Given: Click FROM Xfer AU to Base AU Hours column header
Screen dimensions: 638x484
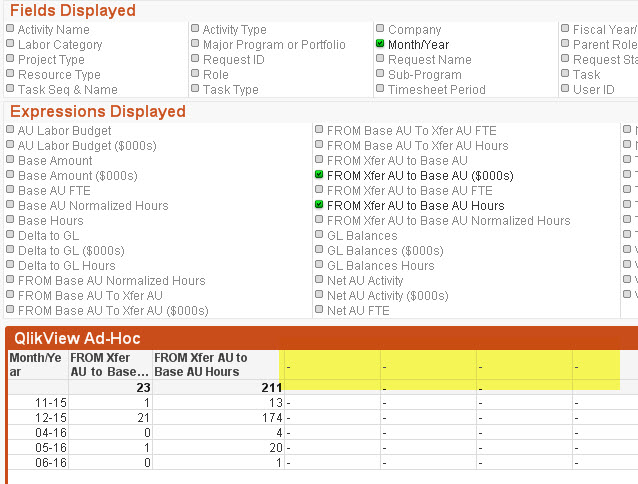Looking at the screenshot, I should [x=216, y=365].
